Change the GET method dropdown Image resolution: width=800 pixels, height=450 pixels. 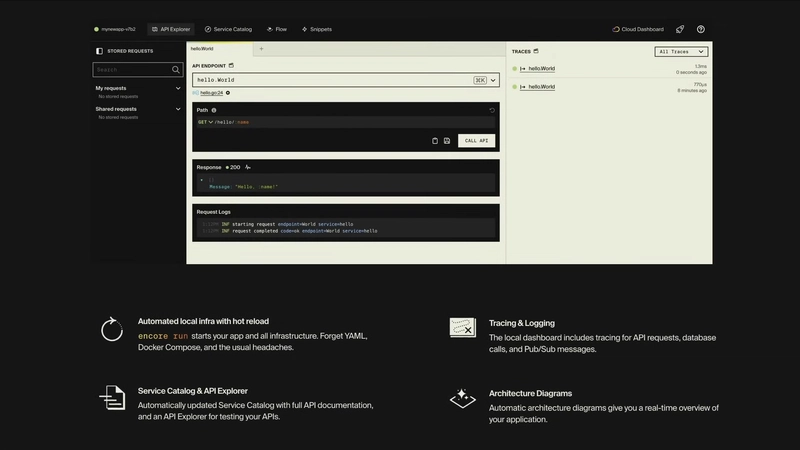click(205, 122)
